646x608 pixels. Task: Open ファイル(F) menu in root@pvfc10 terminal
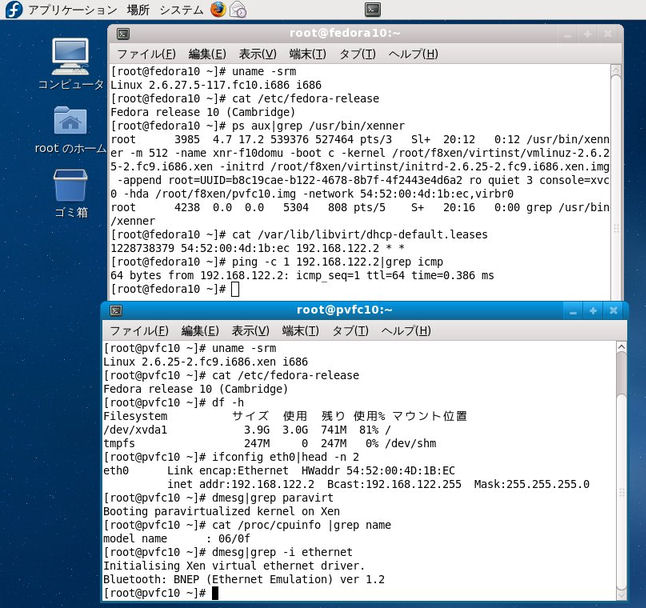[139, 331]
